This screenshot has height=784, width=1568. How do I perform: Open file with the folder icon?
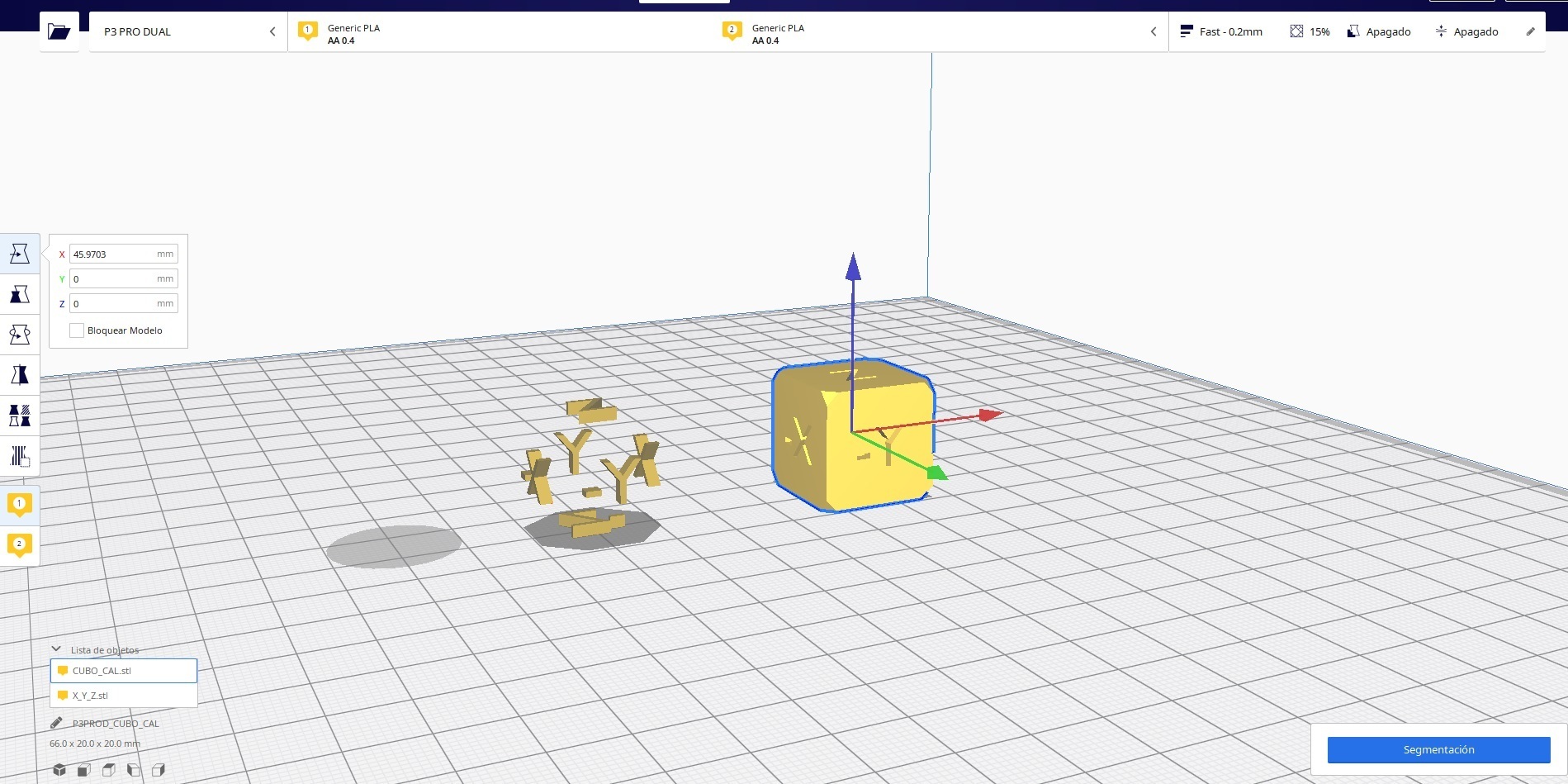59,31
